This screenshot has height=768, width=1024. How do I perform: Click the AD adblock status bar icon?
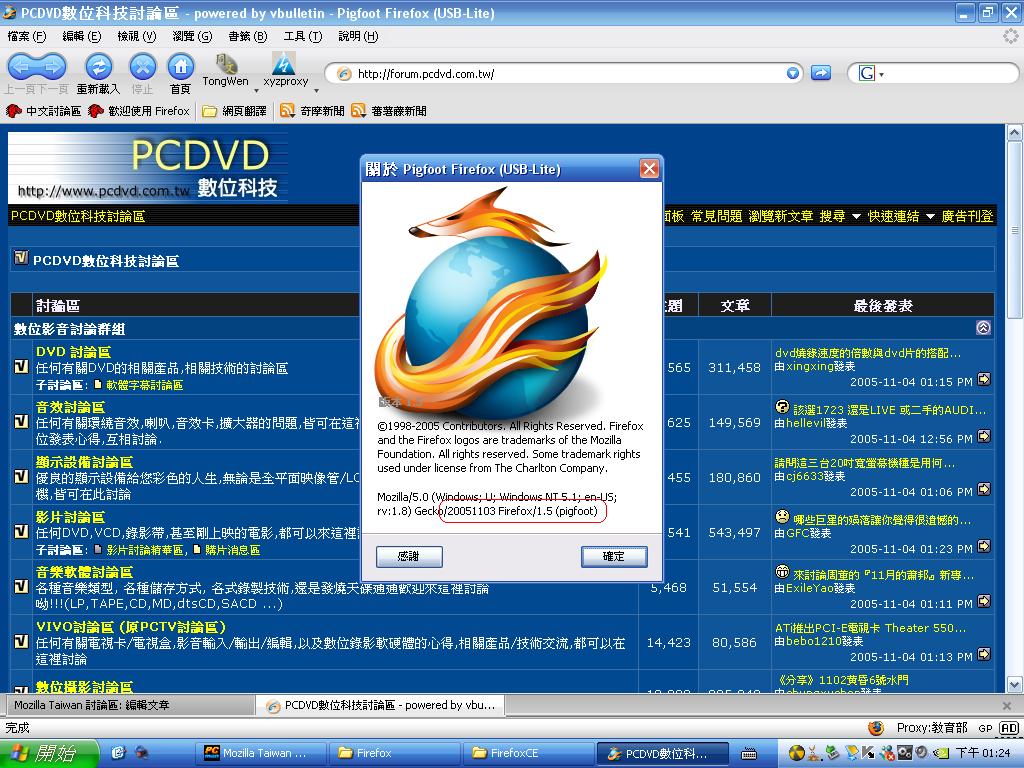(x=1009, y=728)
